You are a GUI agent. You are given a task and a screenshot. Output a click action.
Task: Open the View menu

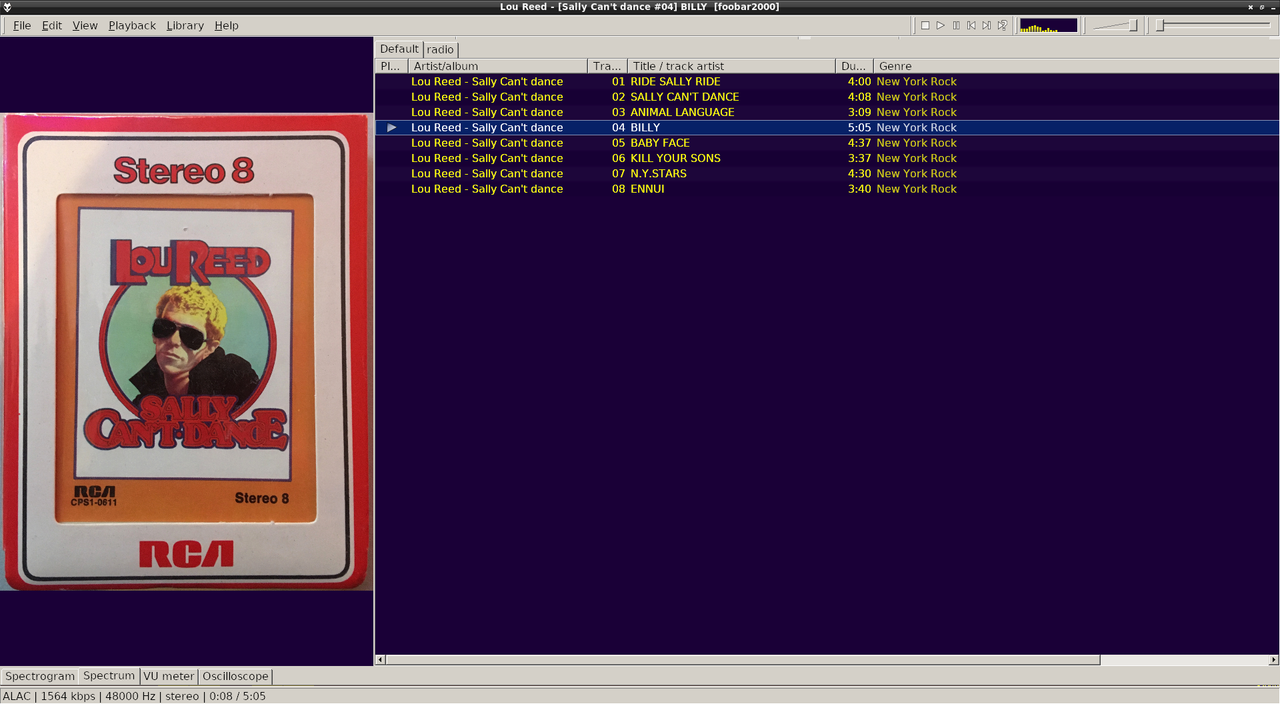coord(85,25)
